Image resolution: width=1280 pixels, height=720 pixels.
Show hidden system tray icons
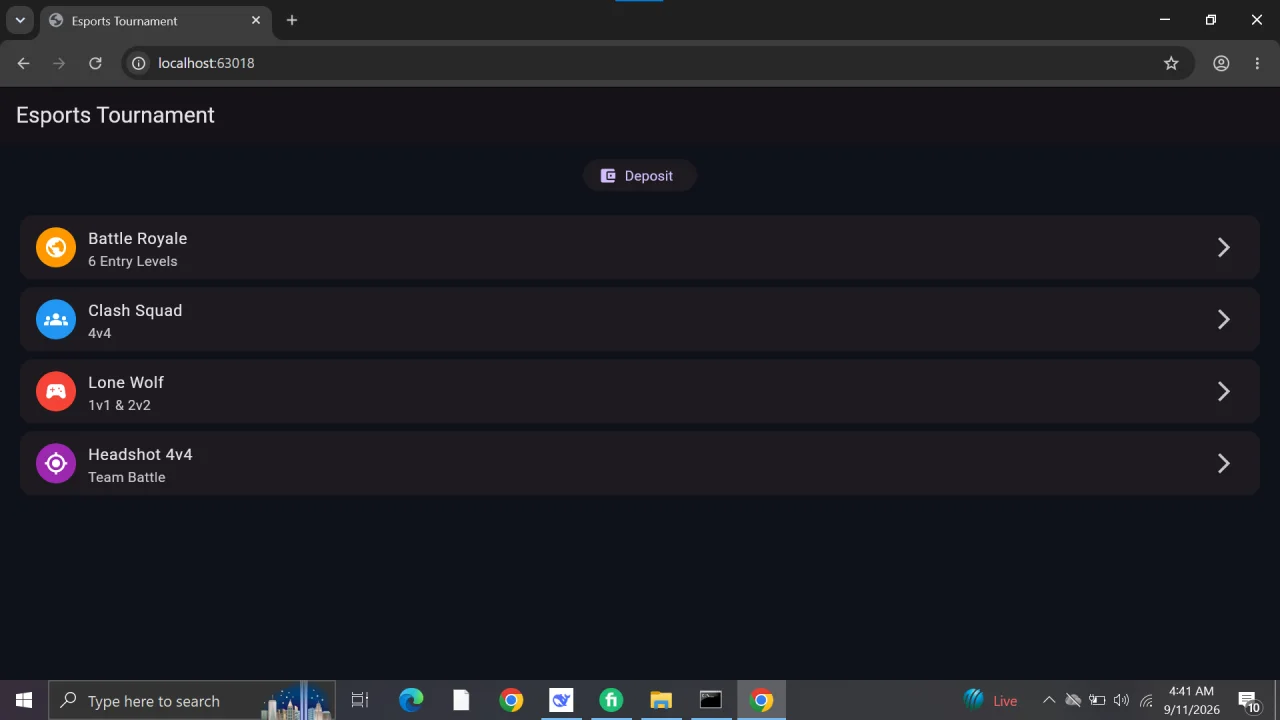click(1049, 700)
